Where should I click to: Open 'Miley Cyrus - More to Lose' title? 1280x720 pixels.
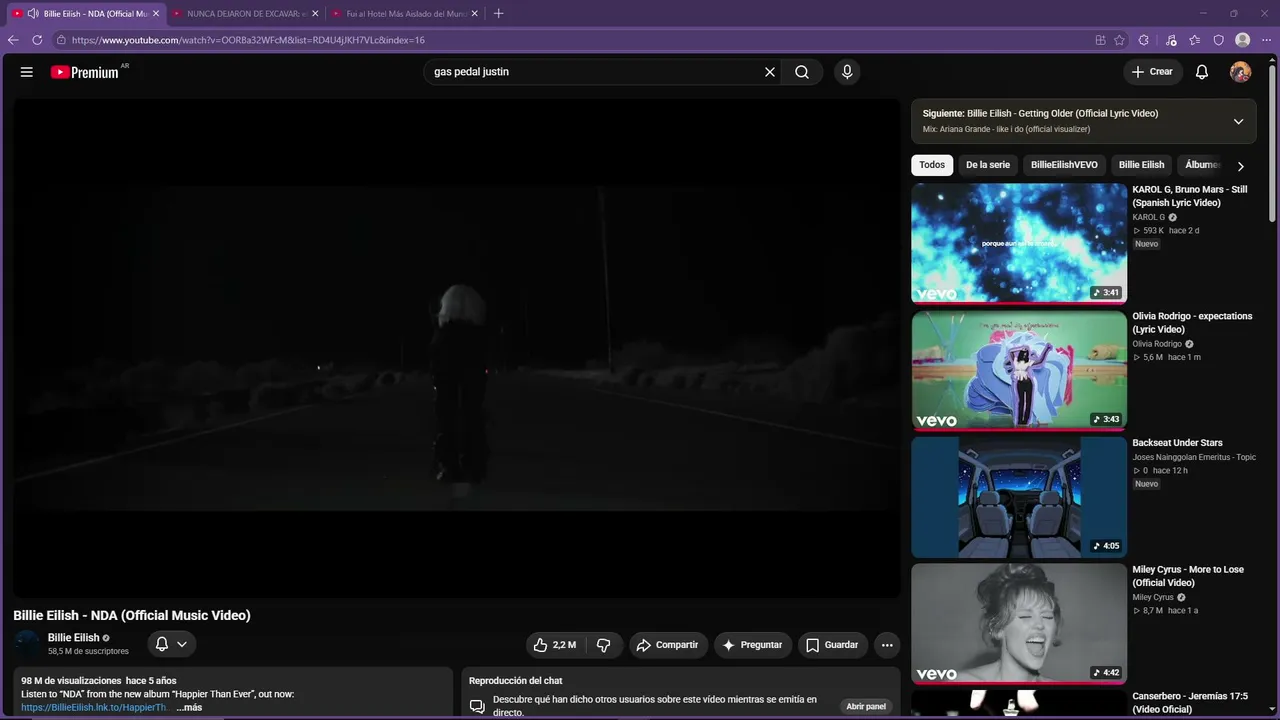(x=1188, y=576)
